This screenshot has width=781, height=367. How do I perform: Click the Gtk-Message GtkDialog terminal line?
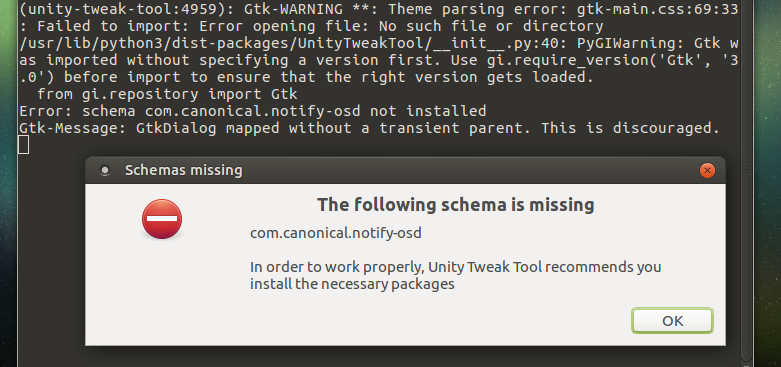click(370, 128)
